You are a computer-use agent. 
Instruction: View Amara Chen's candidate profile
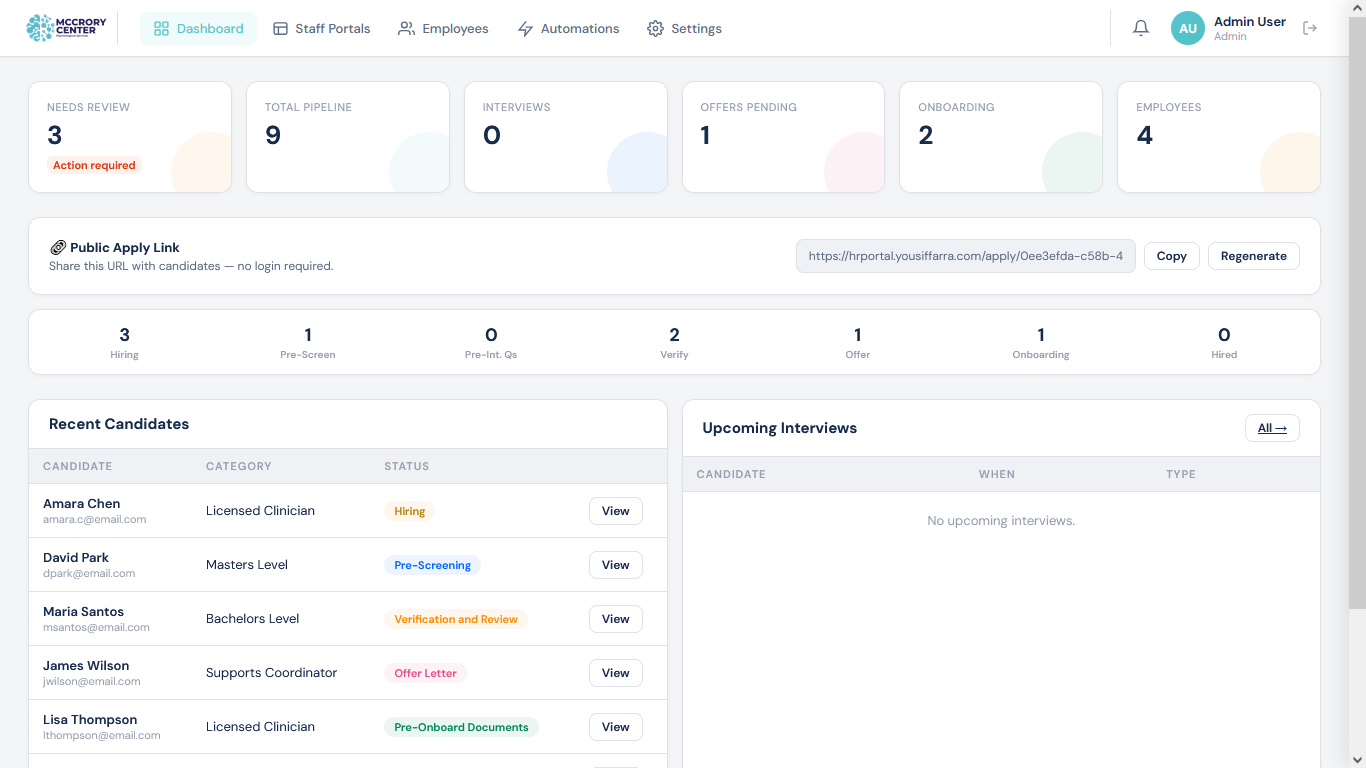tap(616, 511)
